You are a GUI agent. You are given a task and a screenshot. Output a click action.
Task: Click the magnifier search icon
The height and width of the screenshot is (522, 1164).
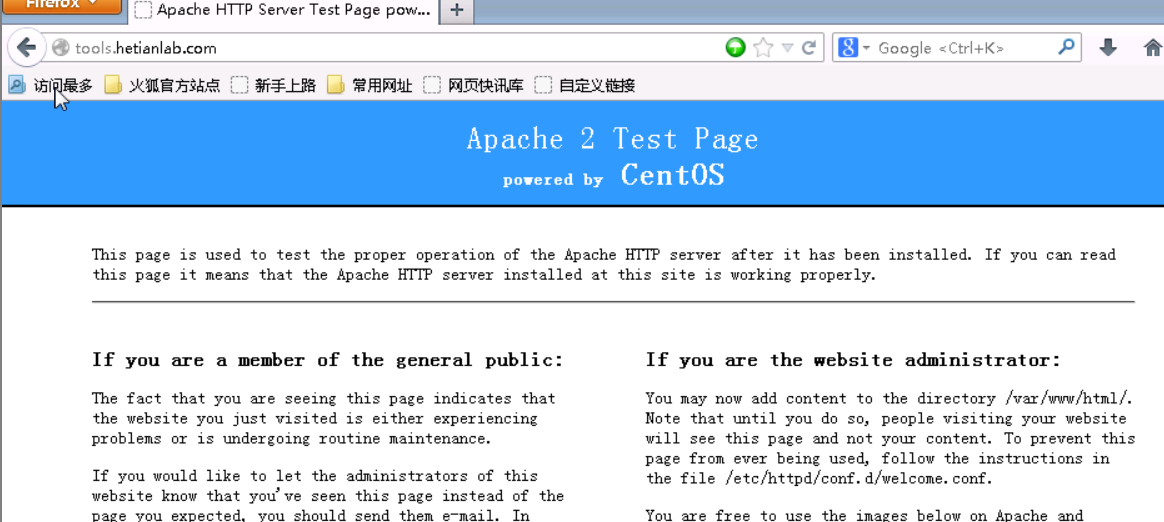pyautogui.click(x=1066, y=48)
